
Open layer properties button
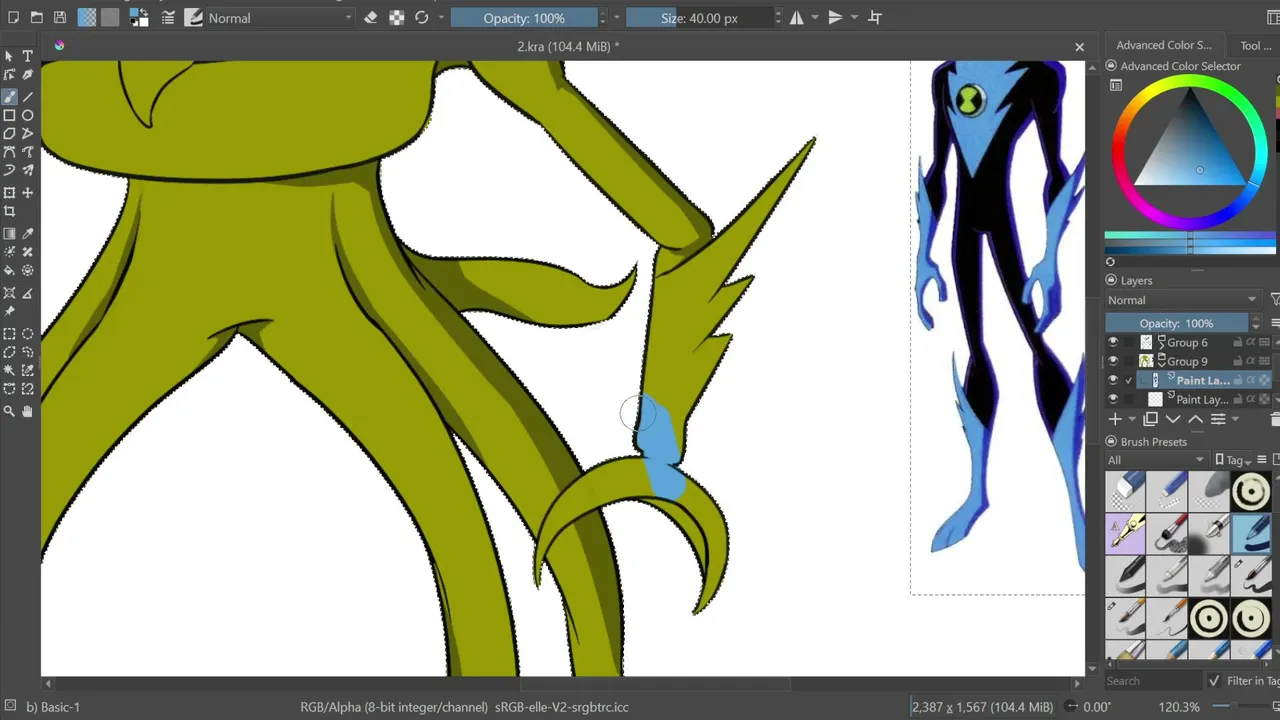click(1218, 420)
